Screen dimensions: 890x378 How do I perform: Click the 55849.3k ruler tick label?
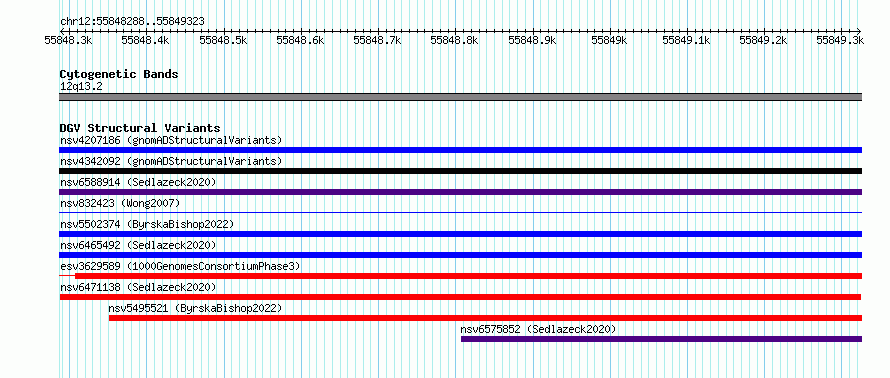841,40
